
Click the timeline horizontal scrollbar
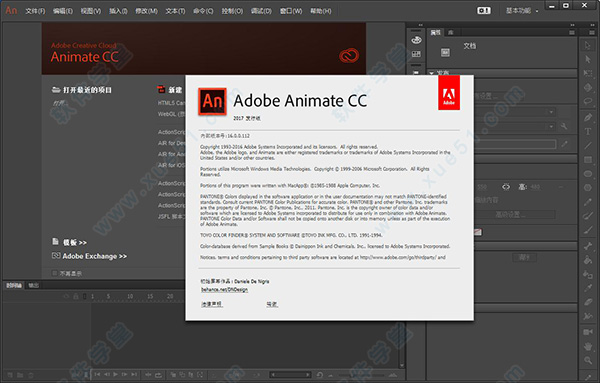tap(290, 375)
